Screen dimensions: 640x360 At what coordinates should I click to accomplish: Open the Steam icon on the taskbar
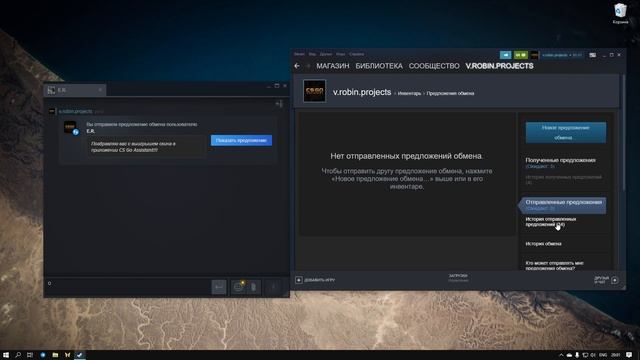pos(80,355)
